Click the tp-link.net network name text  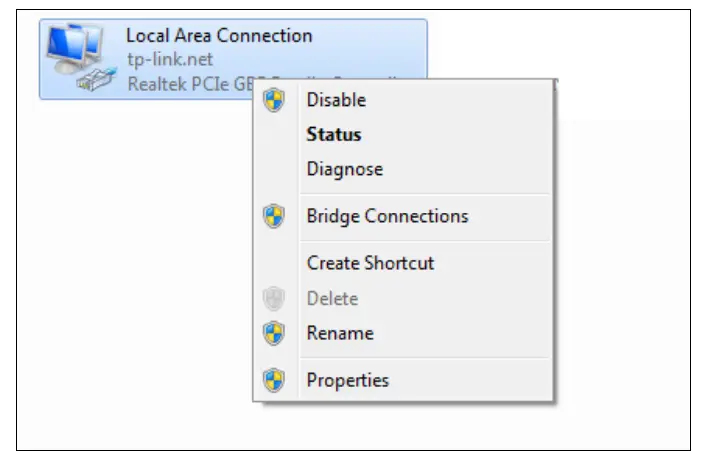click(x=170, y=60)
